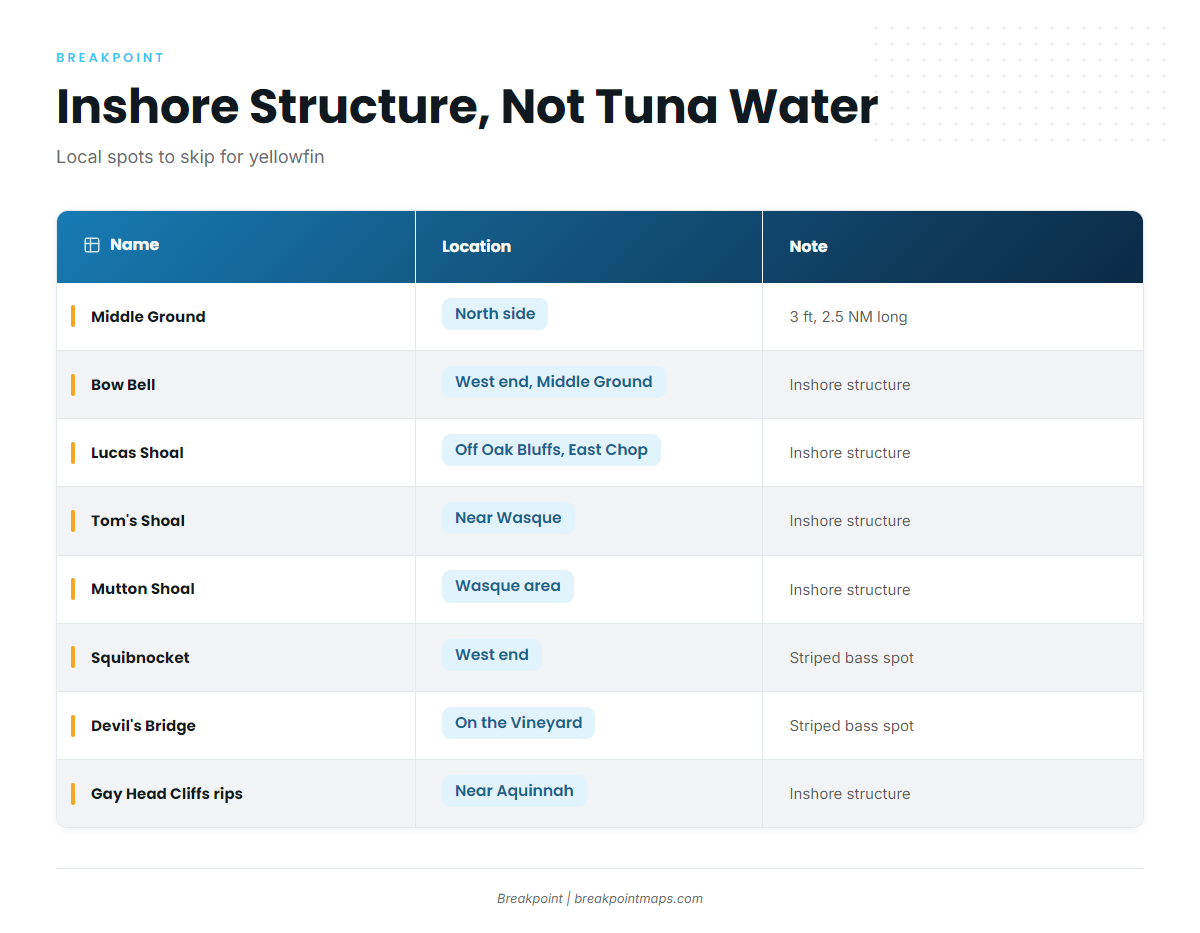Image resolution: width=1200 pixels, height=933 pixels.
Task: Click the Gay Head Cliffs rips cell
Action: click(236, 794)
